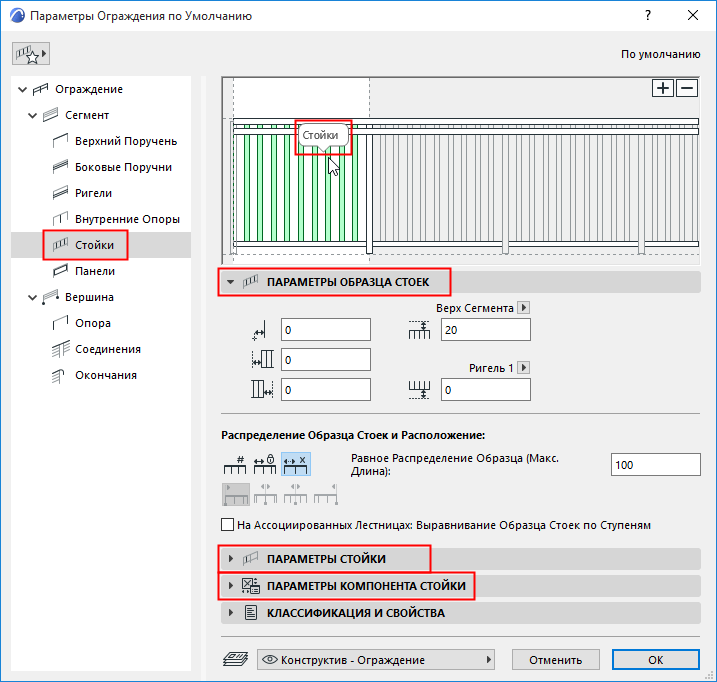The image size is (717, 682).
Task: Edit pattern end offset field
Action: point(326,390)
